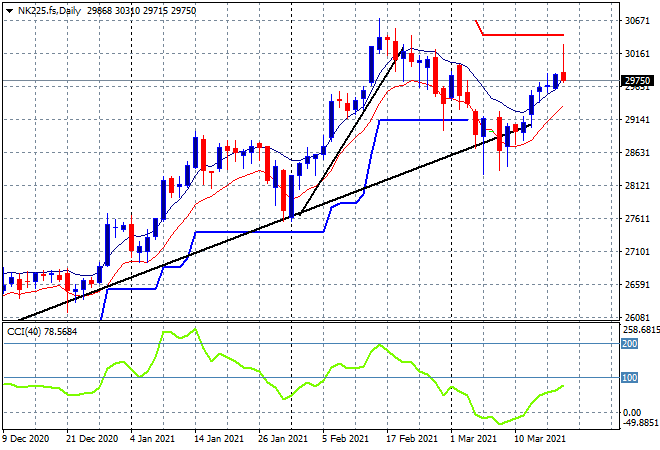Click the 5 Feb 2021 date label
The image size is (660, 450).
(x=346, y=439)
